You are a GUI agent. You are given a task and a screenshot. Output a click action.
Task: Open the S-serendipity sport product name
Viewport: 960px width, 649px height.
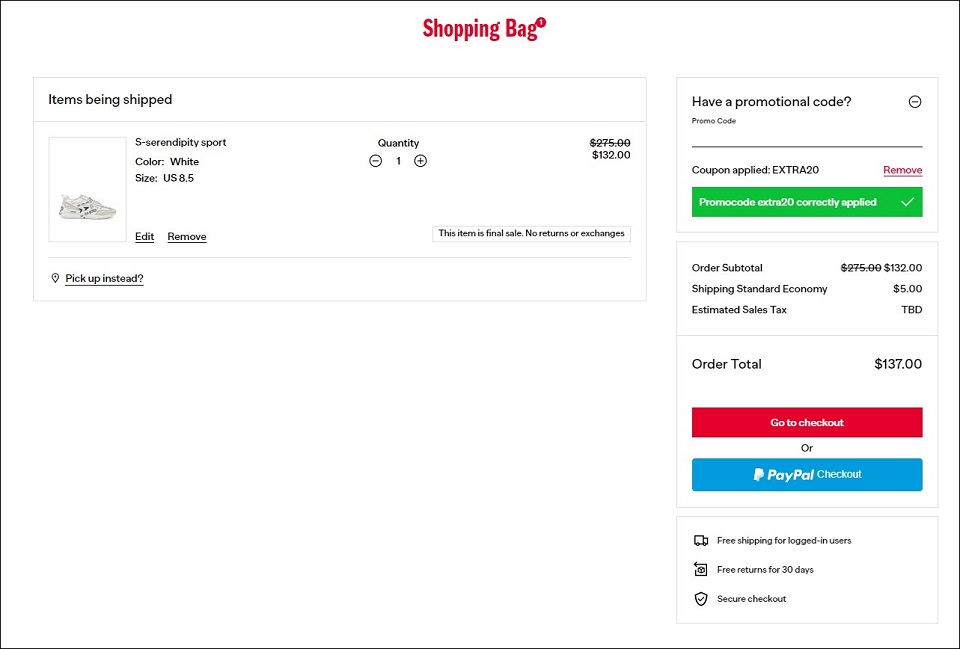coord(181,142)
